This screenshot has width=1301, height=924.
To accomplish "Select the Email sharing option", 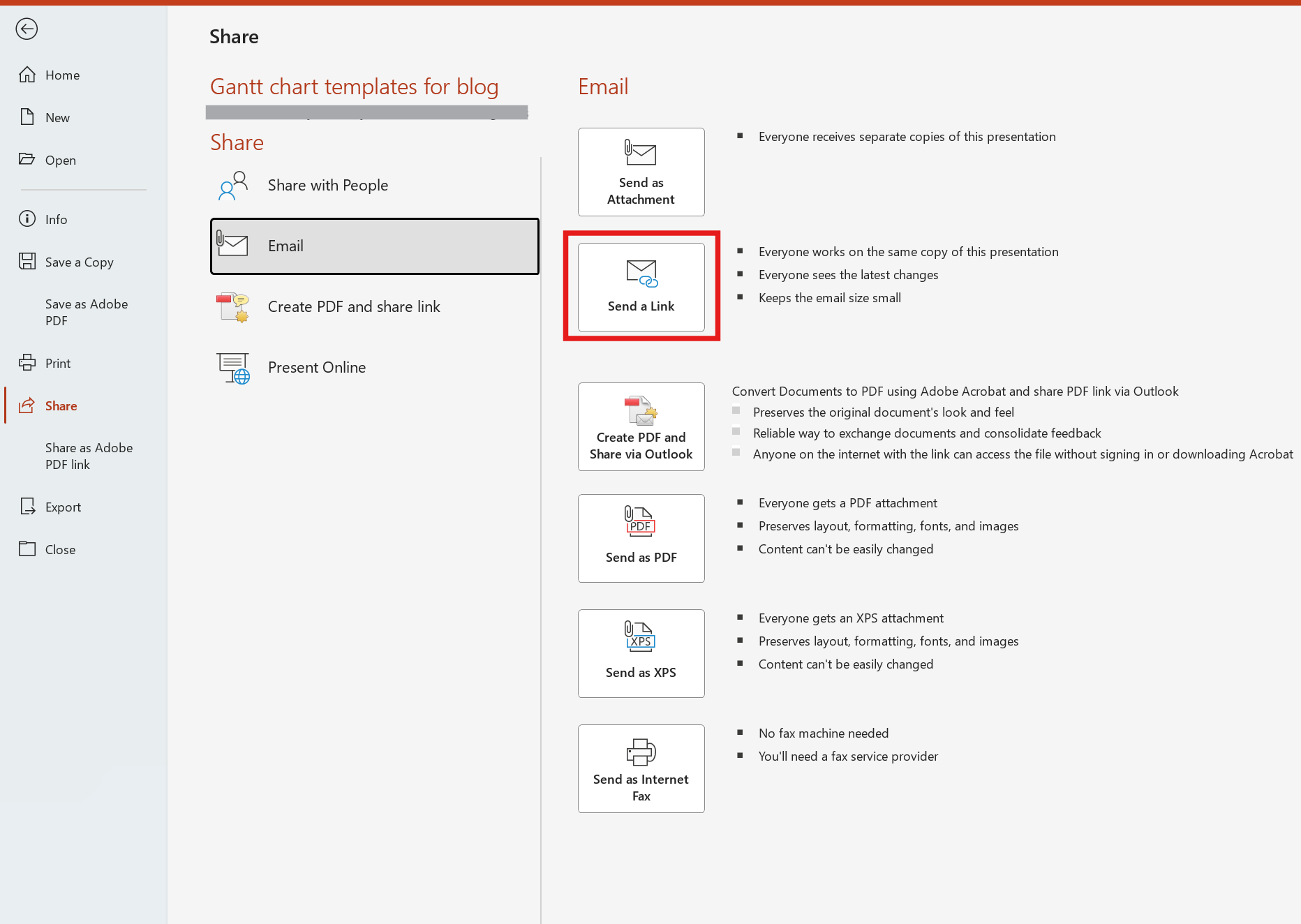I will [375, 246].
